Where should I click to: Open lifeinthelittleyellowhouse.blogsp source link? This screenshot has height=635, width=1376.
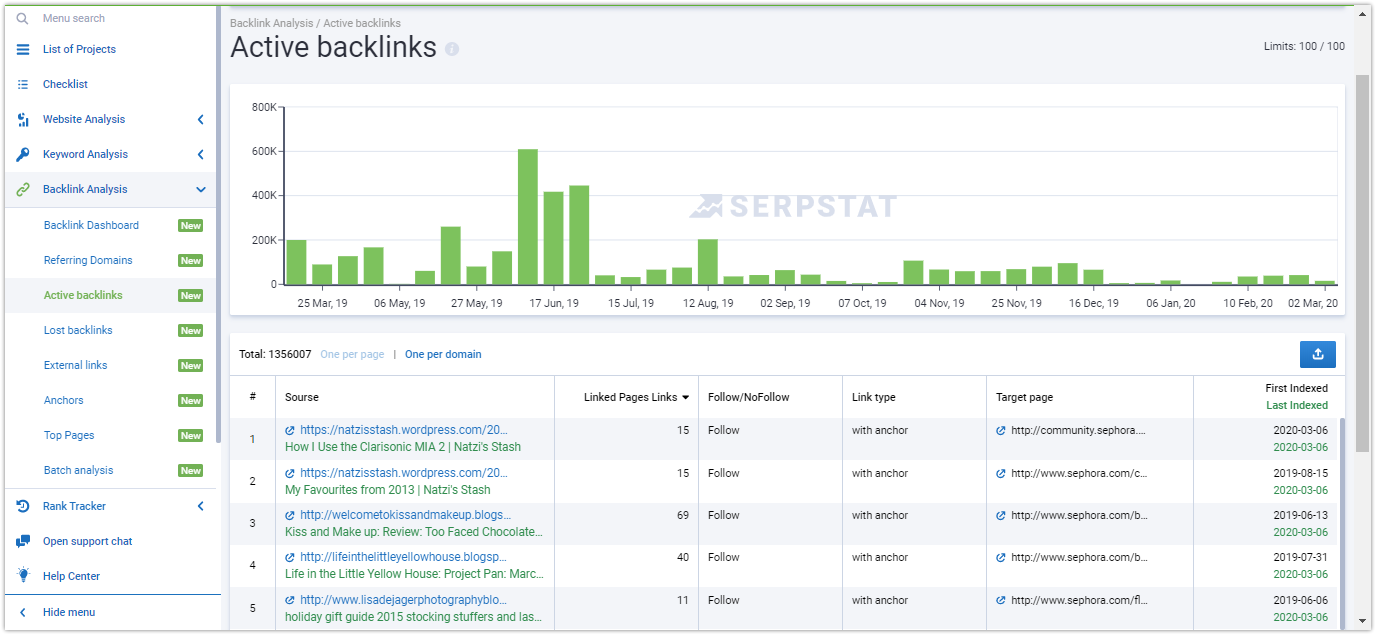[404, 558]
